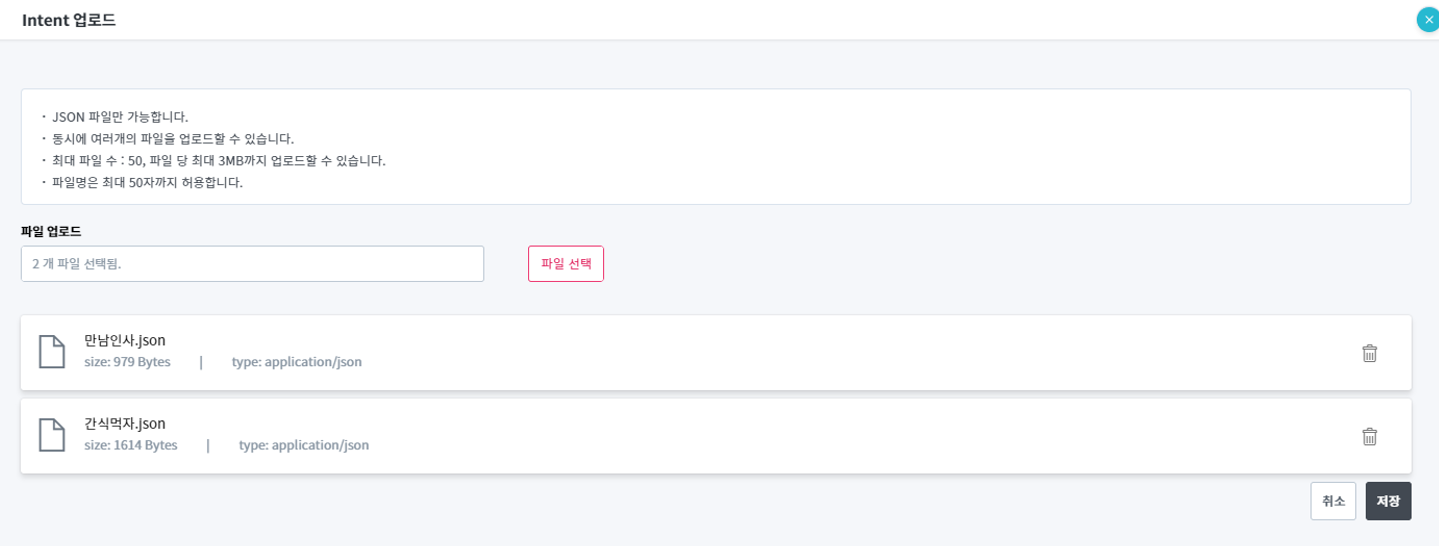Click the file type label of 만남인사.json
The width and height of the screenshot is (1439, 546).
(x=297, y=362)
